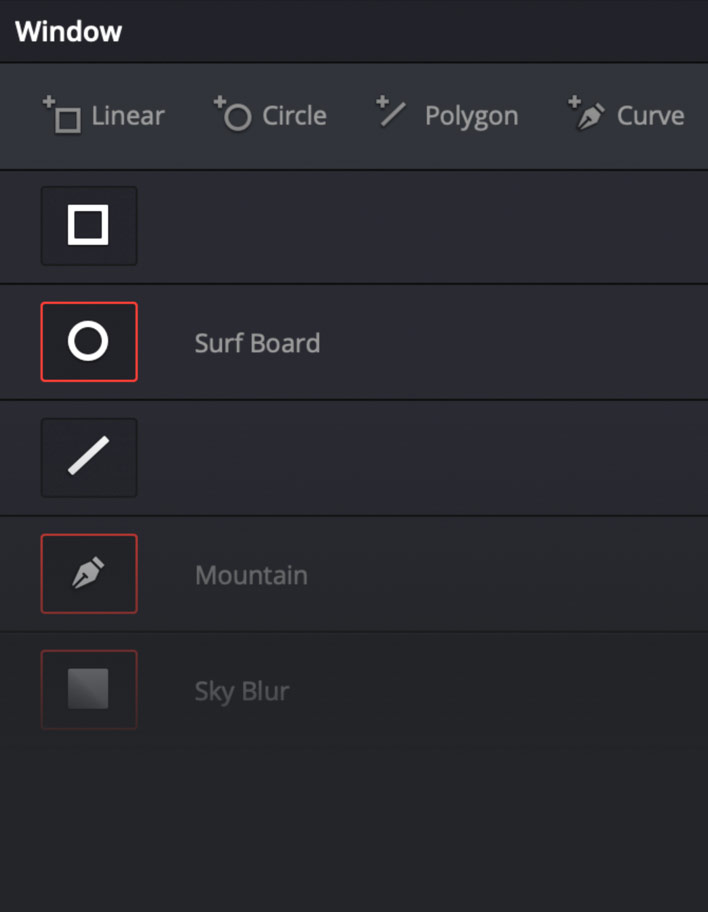Click the Curve text label in toolbar
Screen dimensions: 708x912
tap(650, 116)
